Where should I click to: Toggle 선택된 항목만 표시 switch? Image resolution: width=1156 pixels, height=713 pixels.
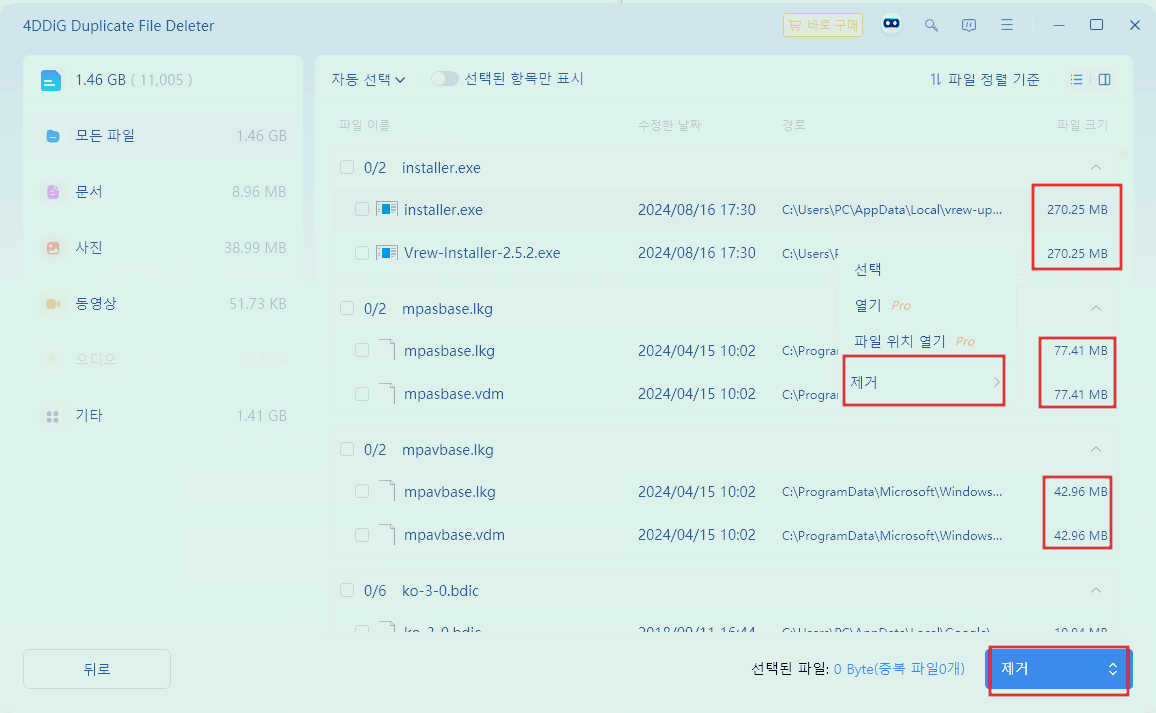[445, 79]
